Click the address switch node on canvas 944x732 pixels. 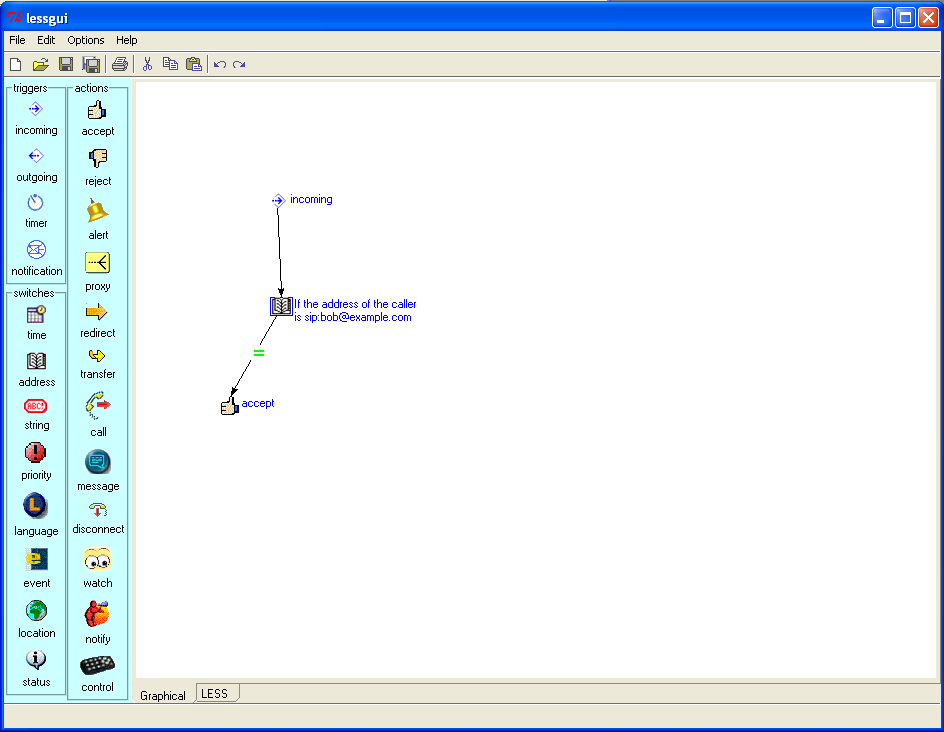pyautogui.click(x=280, y=306)
